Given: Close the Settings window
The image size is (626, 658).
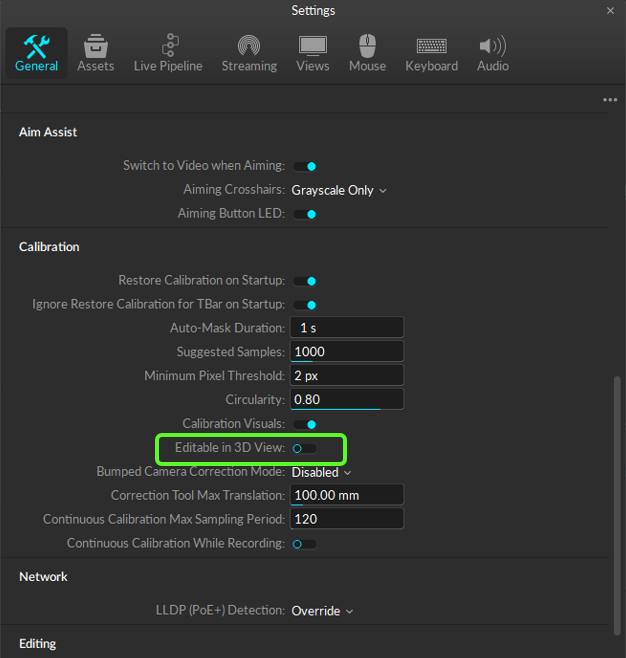Looking at the screenshot, I should (x=610, y=10).
